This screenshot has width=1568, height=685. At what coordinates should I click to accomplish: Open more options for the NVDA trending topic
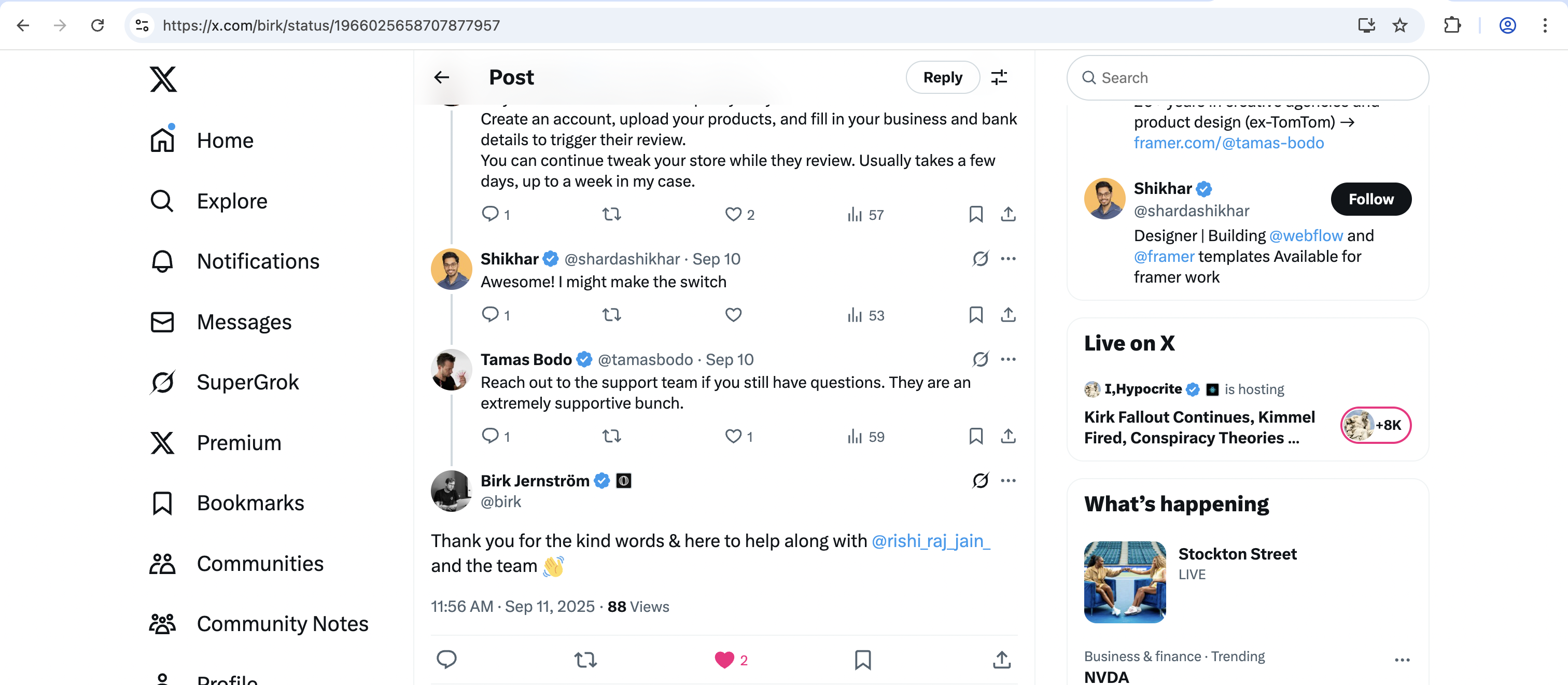click(x=1402, y=660)
